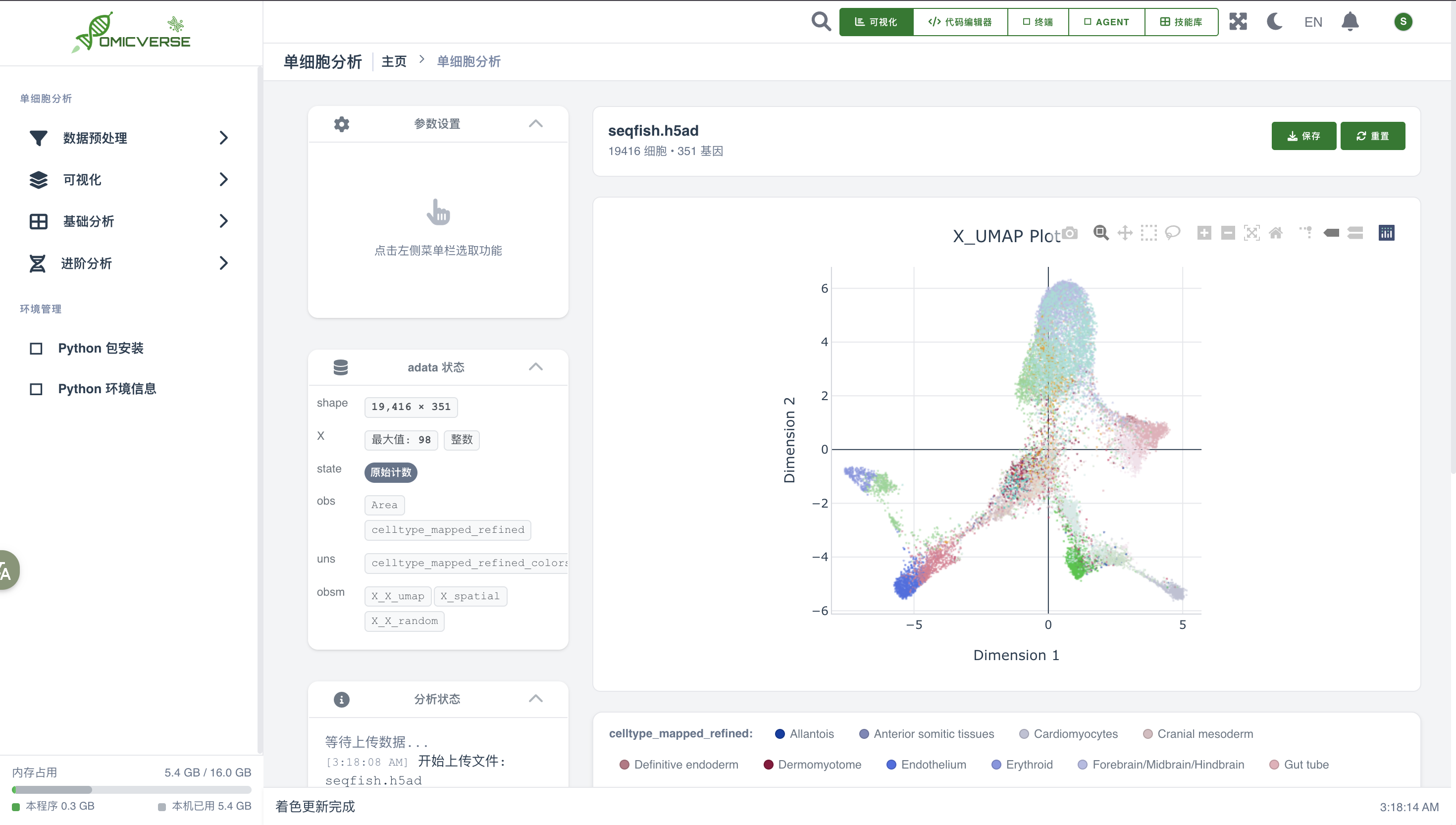Activate the pan tool in plot toolbar

pos(1125,233)
